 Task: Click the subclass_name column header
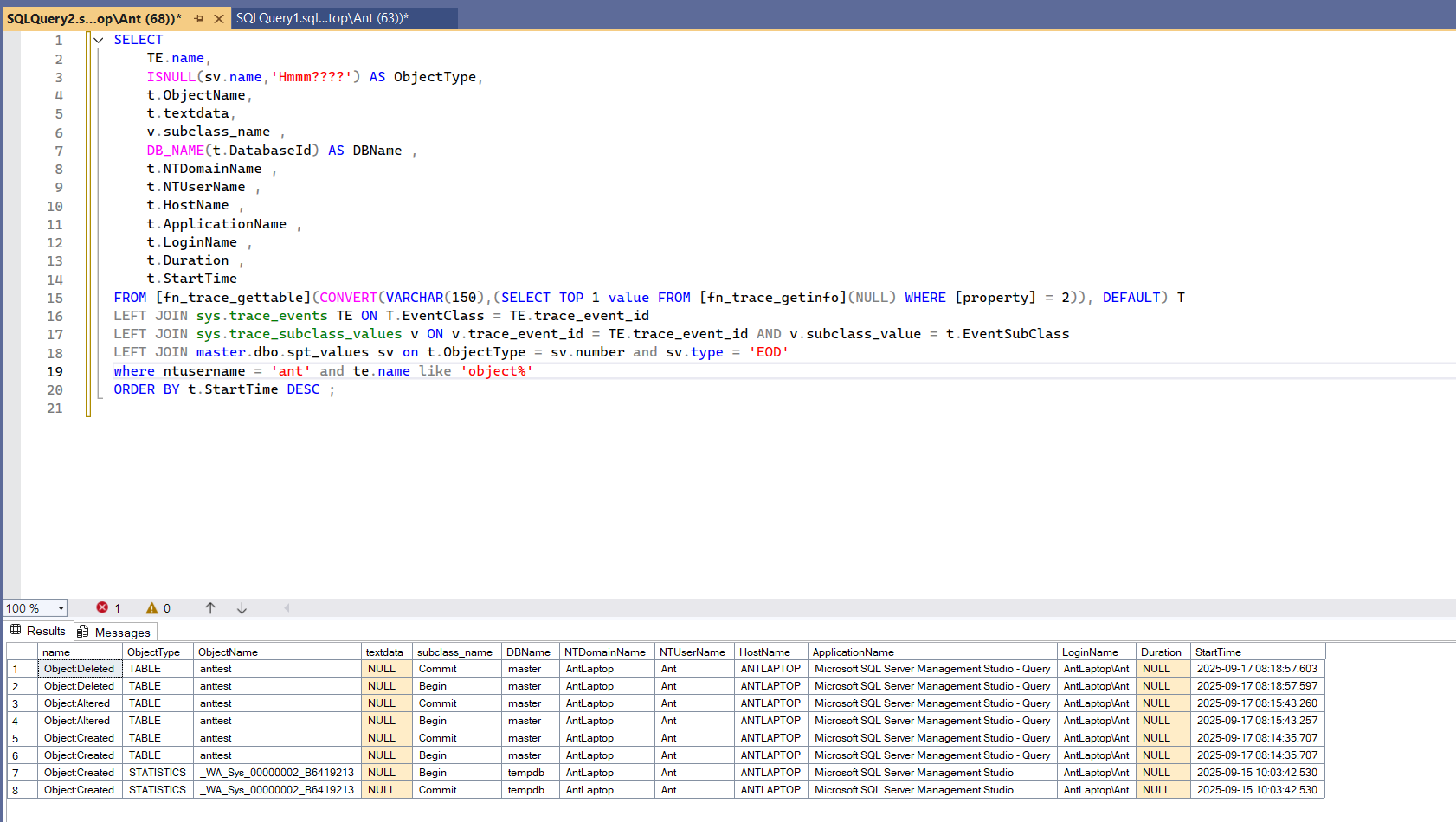click(454, 652)
